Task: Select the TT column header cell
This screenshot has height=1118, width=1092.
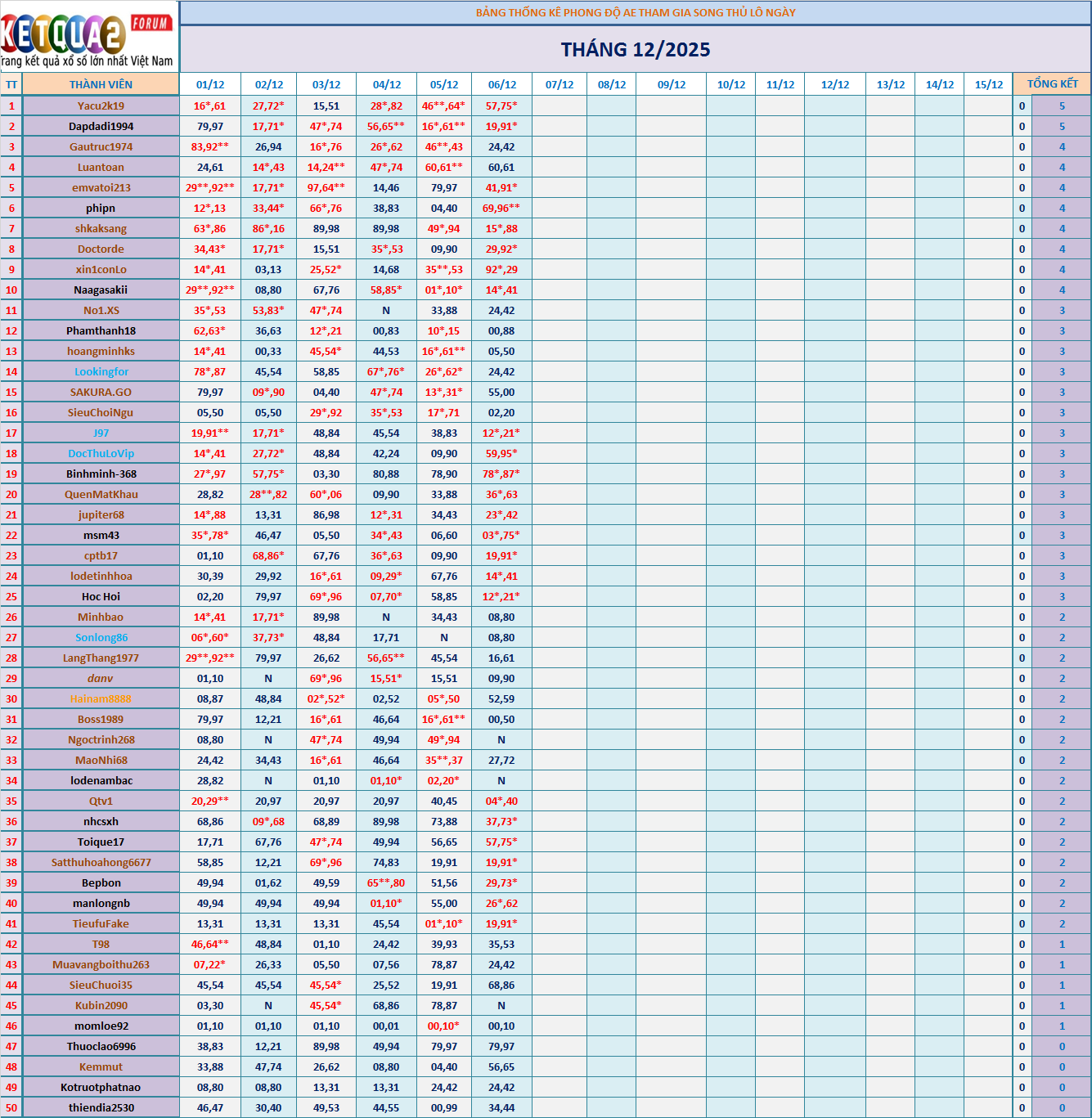Action: tap(11, 84)
